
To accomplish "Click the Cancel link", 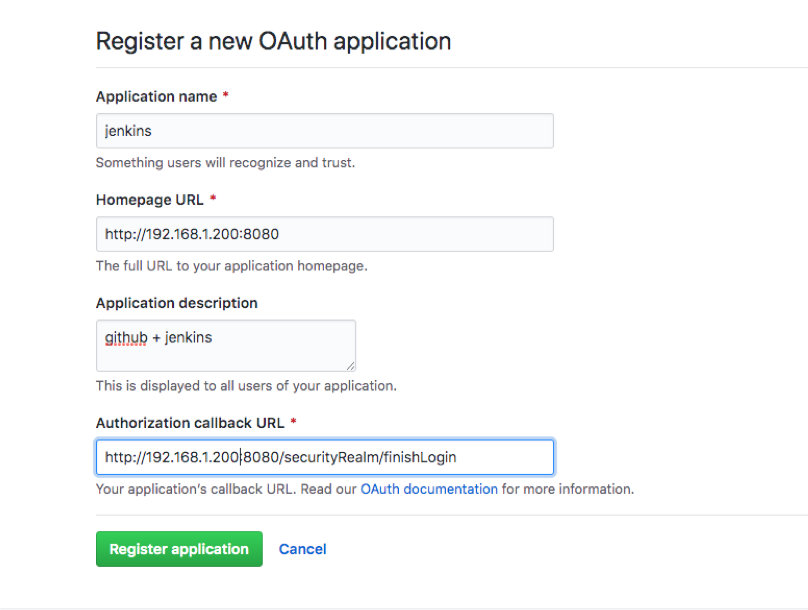I will pos(303,549).
